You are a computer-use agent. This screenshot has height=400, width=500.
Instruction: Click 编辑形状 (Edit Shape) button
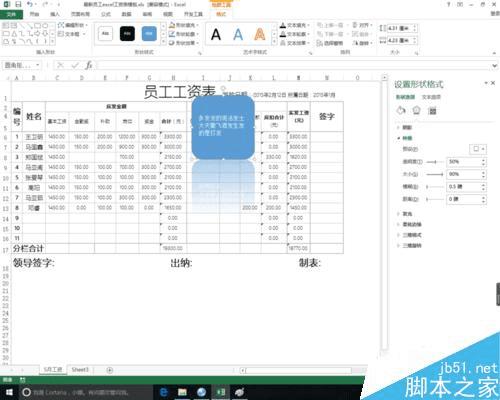pos(72,25)
